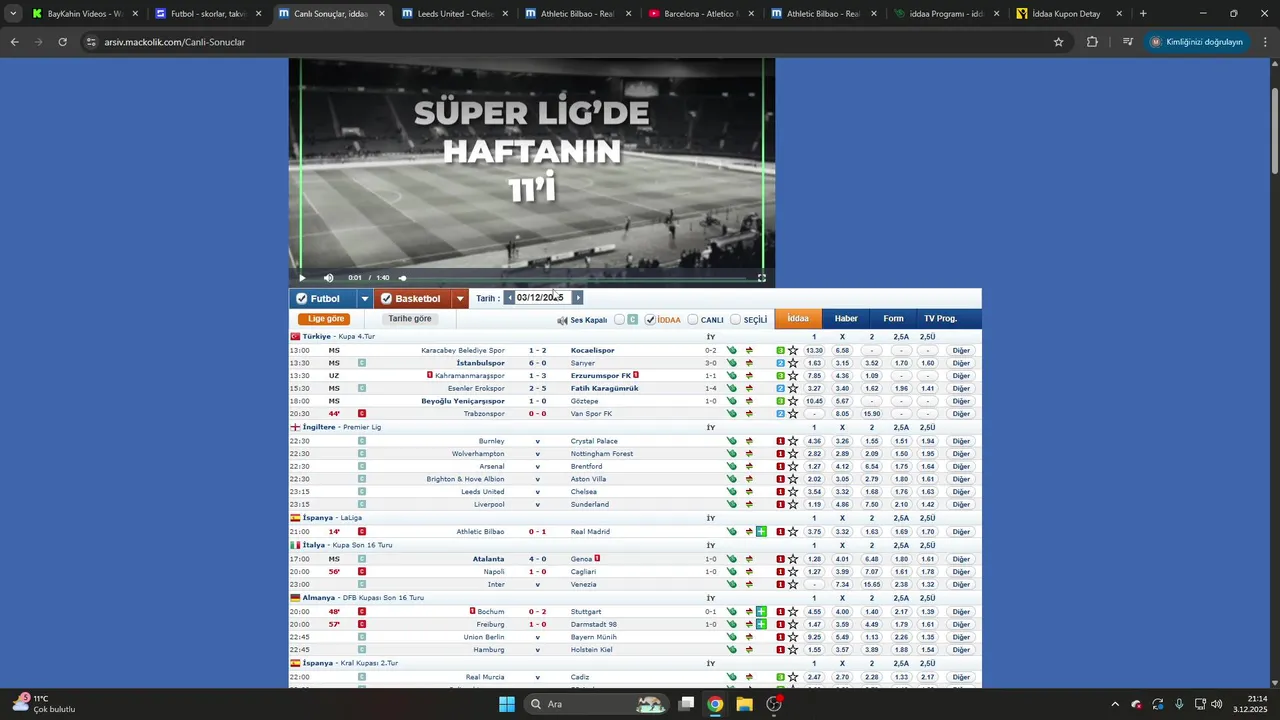
Task: Open green plus icon for Bochum match
Action: pos(762,611)
